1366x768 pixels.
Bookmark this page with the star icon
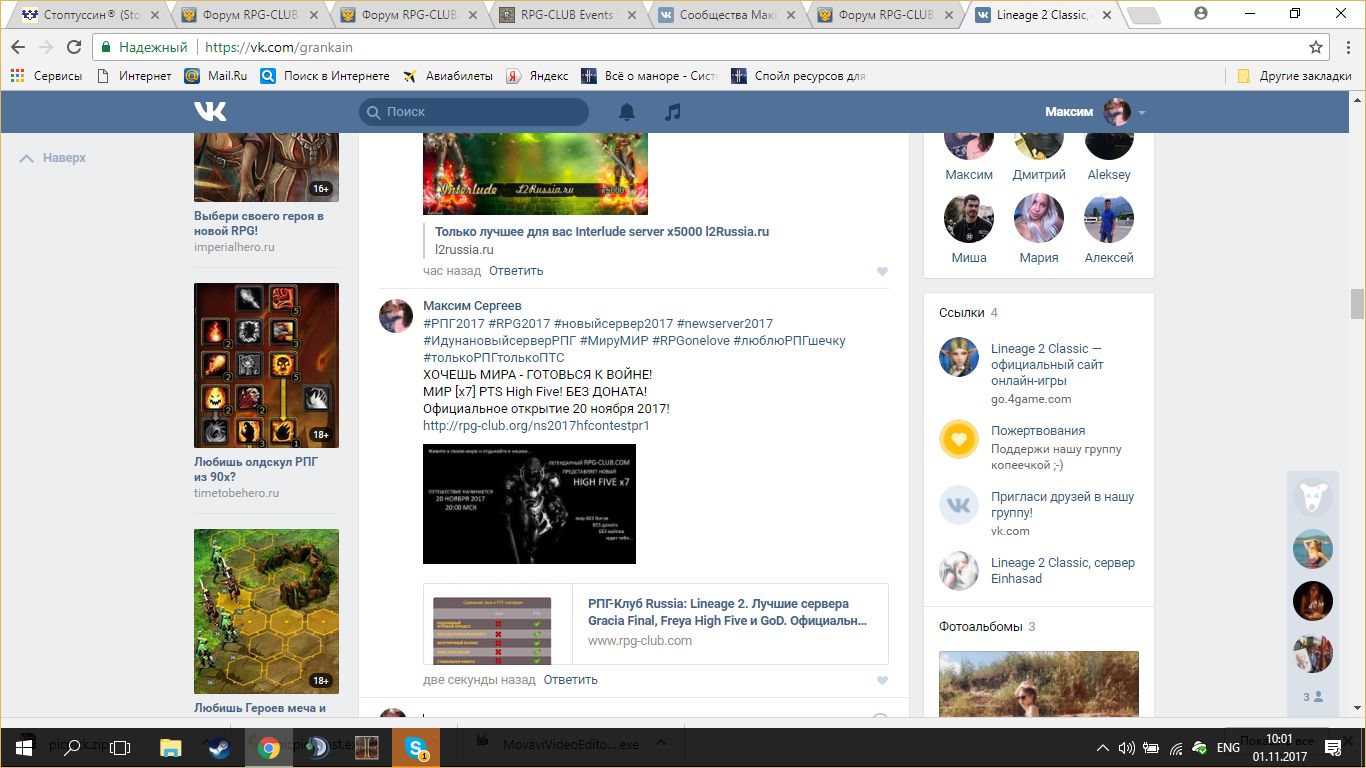[x=1316, y=47]
